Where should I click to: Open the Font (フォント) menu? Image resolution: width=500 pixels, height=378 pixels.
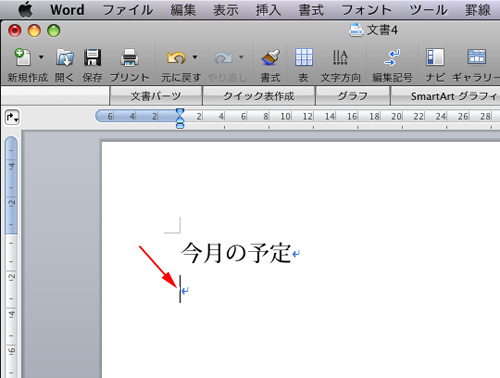click(366, 10)
